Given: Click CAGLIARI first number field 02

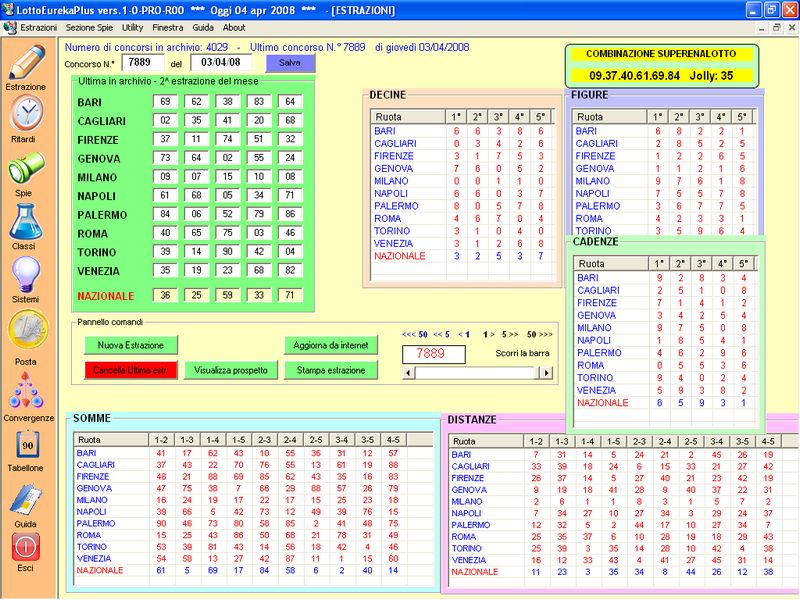Looking at the screenshot, I should (x=165, y=120).
